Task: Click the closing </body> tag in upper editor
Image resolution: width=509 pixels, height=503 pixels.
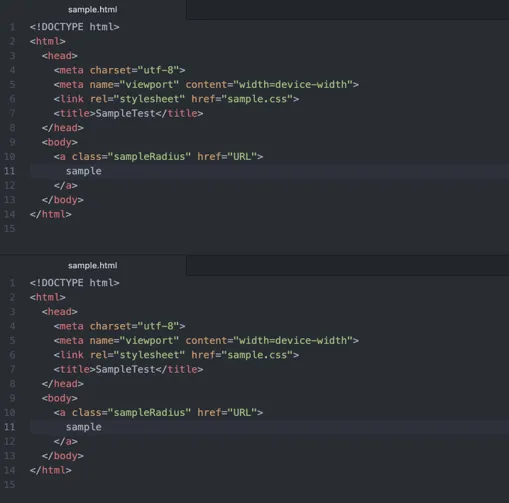Action: 63,200
